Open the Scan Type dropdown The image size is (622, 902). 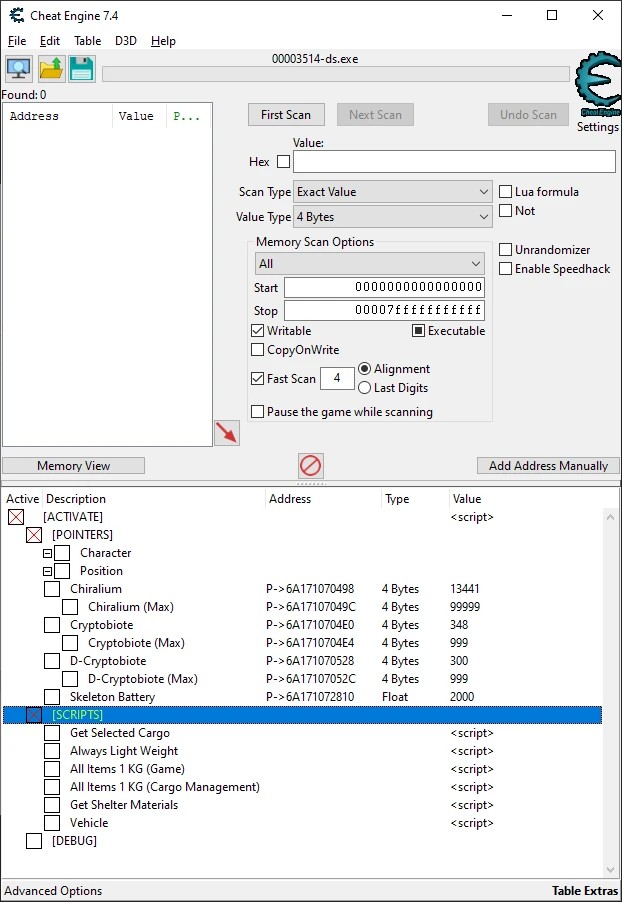click(392, 192)
